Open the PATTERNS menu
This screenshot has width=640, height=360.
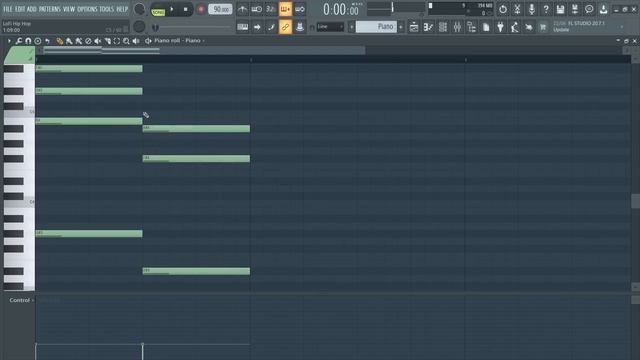[49, 9]
